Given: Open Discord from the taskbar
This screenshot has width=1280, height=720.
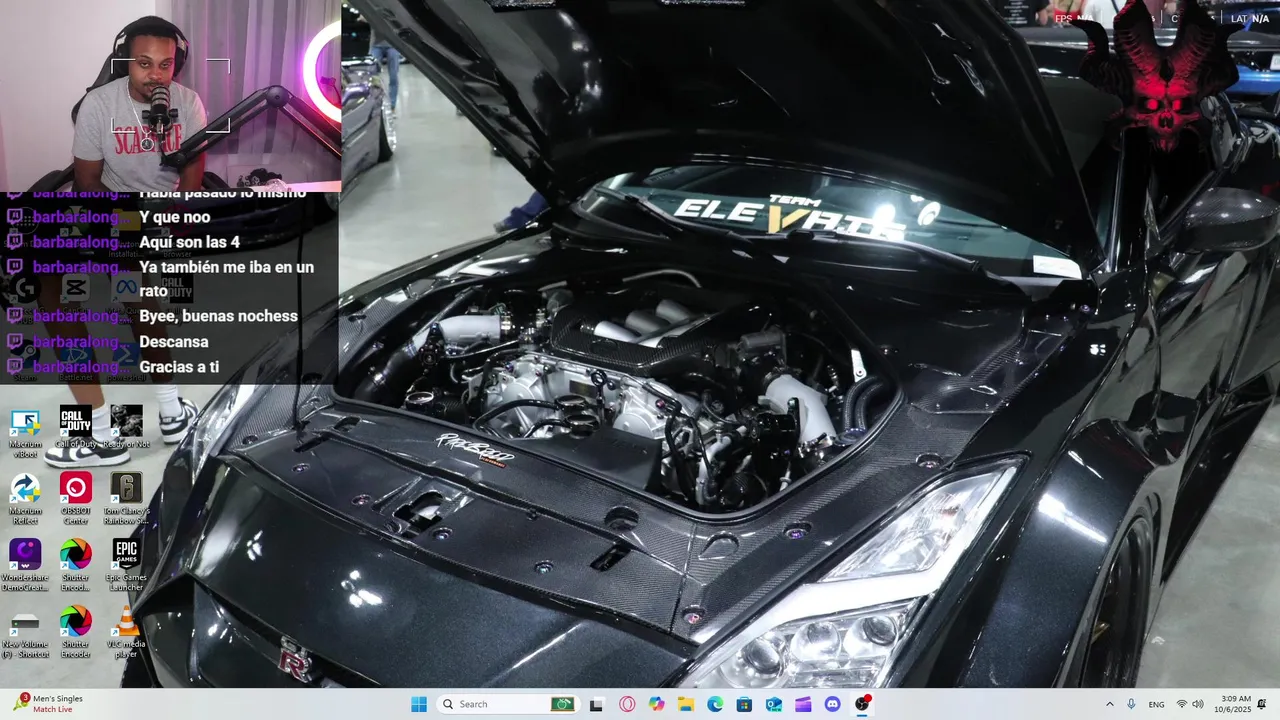Looking at the screenshot, I should (x=832, y=704).
